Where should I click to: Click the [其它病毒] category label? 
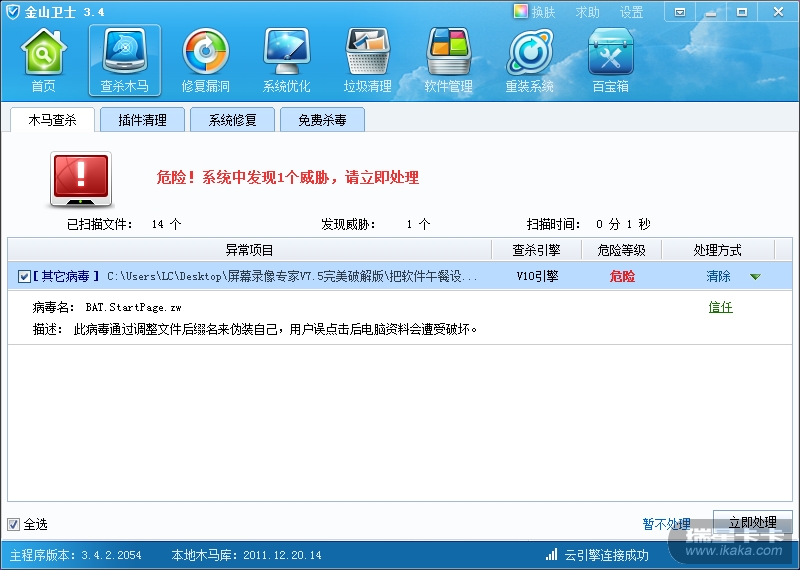66,277
